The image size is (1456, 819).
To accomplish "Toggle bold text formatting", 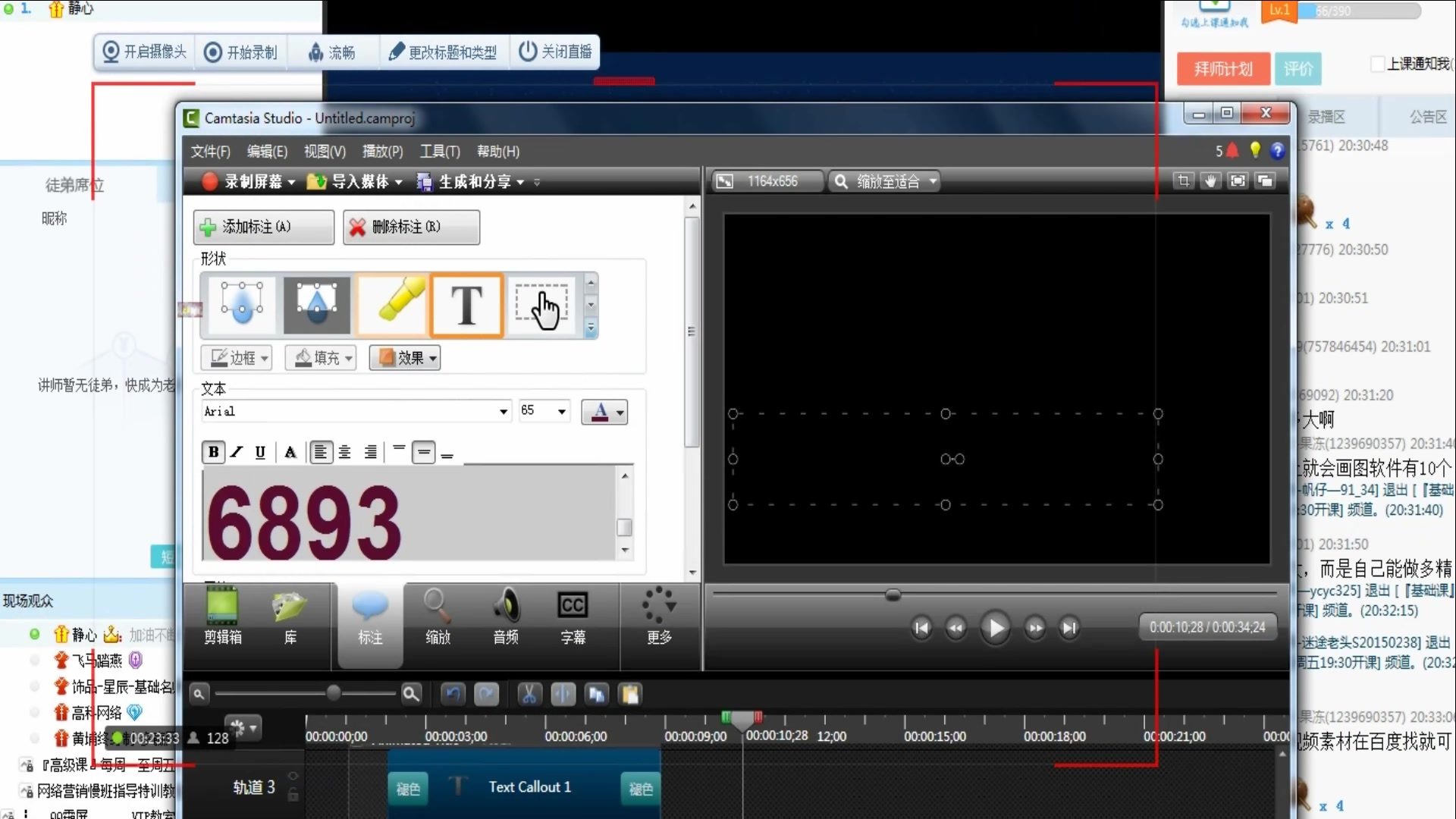I will click(213, 452).
